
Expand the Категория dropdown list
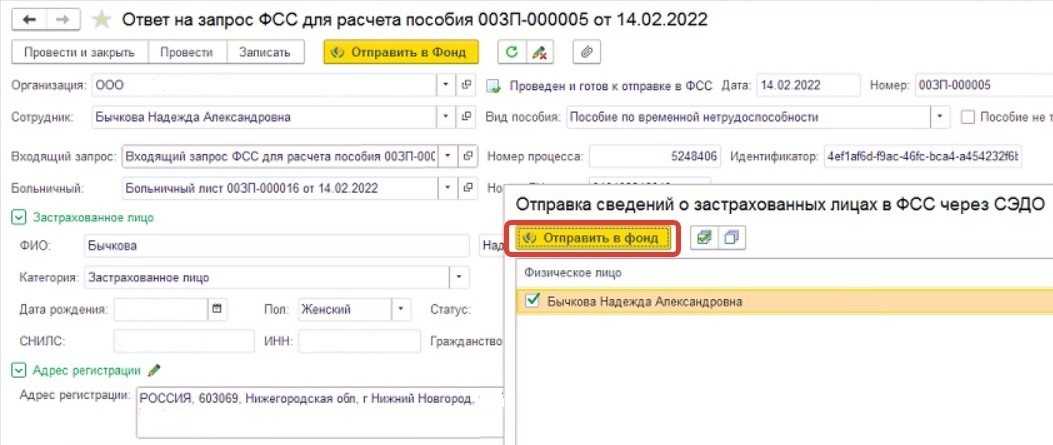pos(458,277)
